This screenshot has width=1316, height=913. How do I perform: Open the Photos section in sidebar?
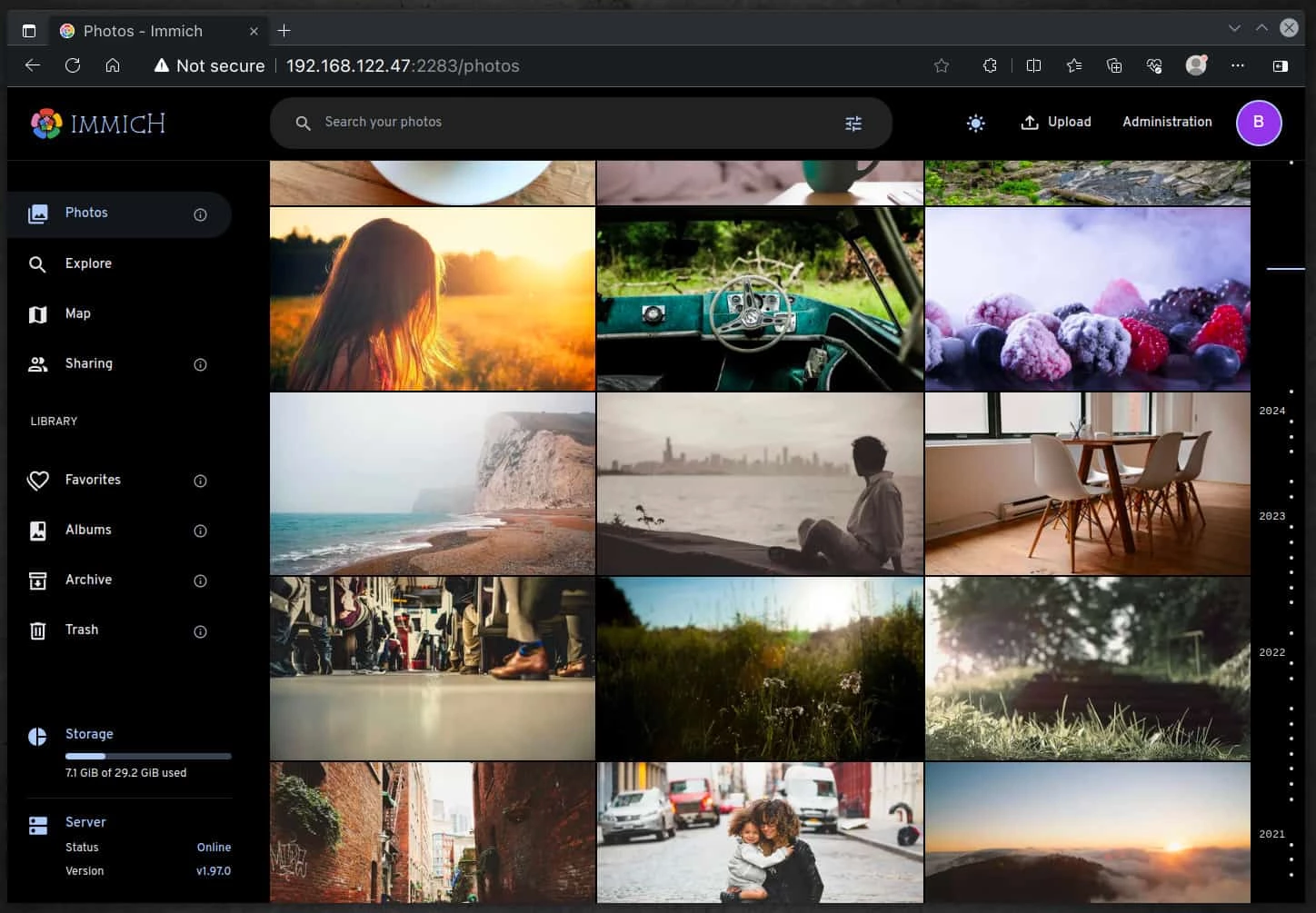[119, 213]
